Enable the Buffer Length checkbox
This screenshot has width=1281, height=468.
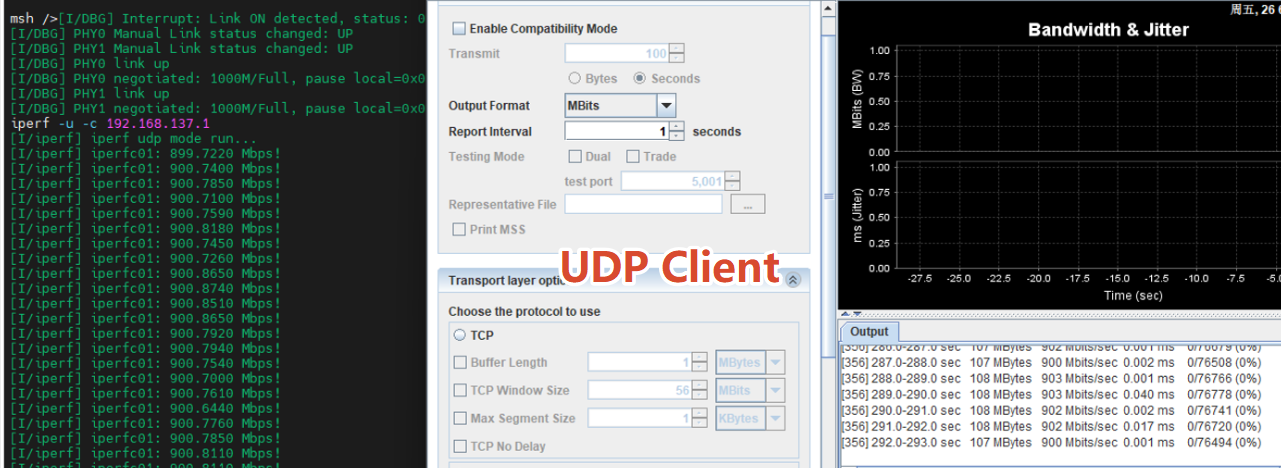(460, 362)
